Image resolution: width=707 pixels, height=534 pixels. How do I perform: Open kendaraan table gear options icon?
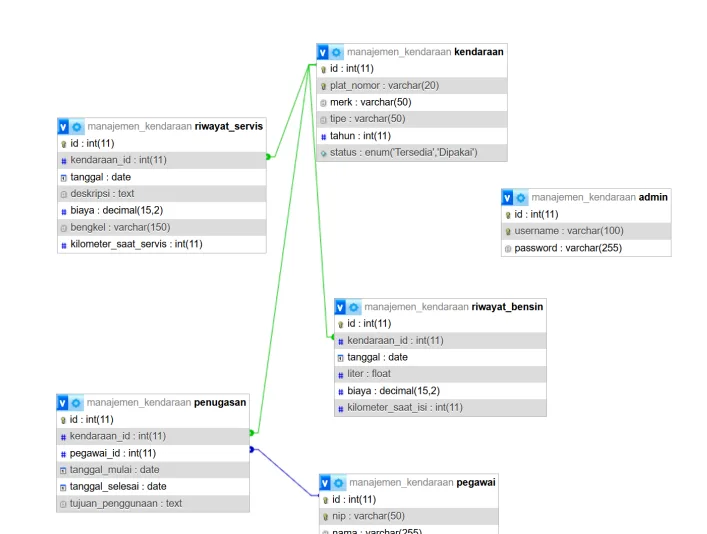coord(336,52)
